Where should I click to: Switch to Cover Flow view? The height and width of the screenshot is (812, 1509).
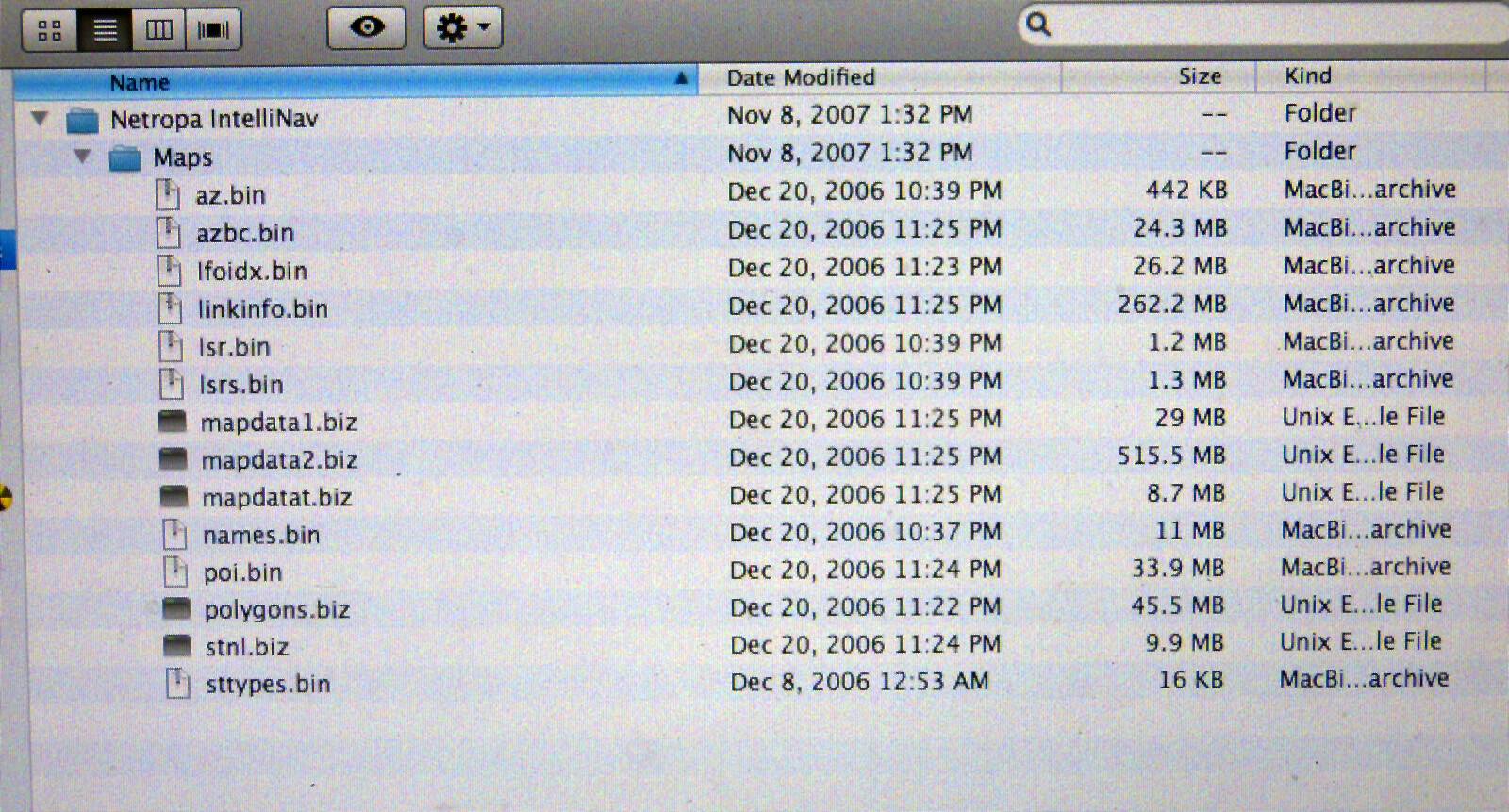click(213, 30)
